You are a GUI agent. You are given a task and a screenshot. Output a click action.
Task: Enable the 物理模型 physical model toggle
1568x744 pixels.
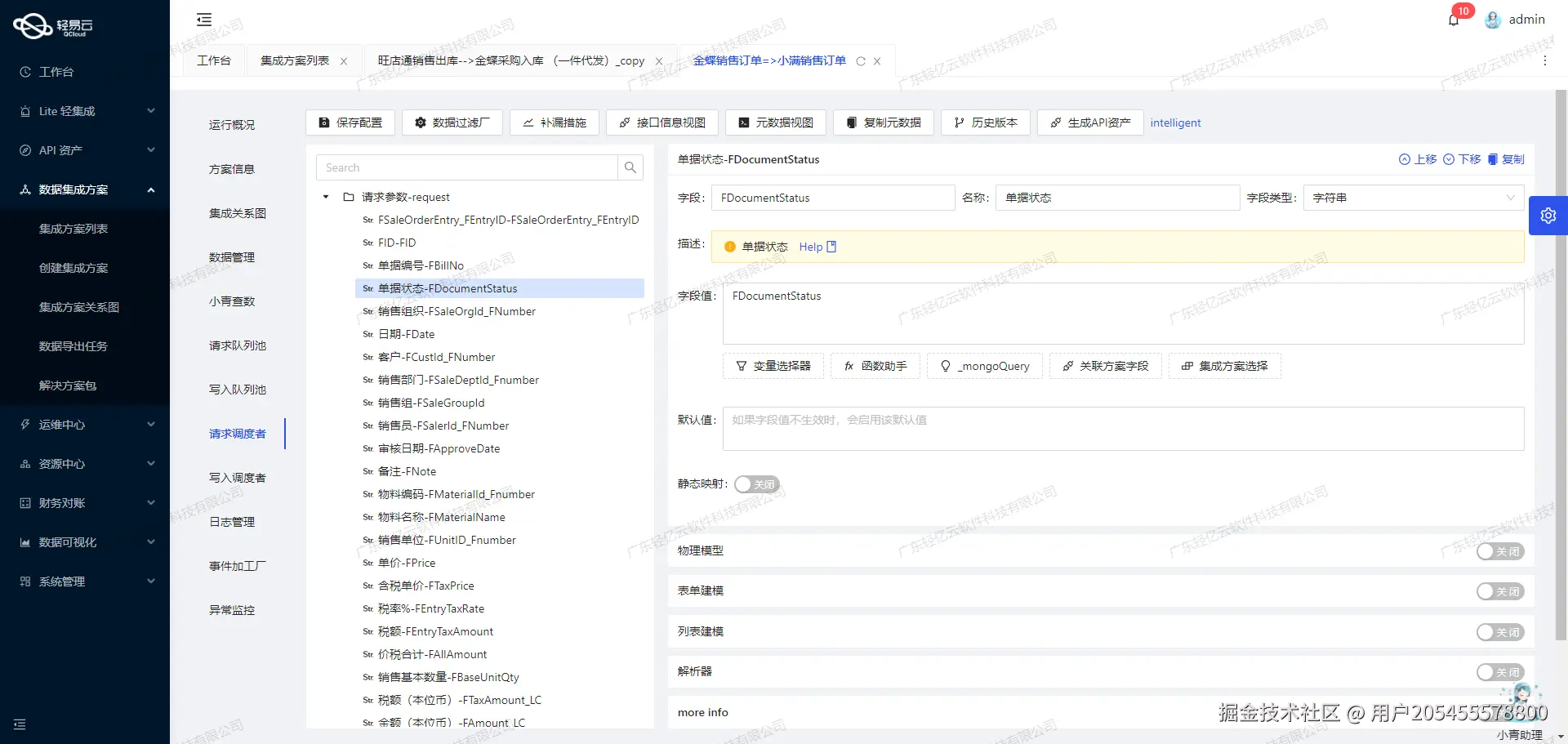click(x=1500, y=551)
